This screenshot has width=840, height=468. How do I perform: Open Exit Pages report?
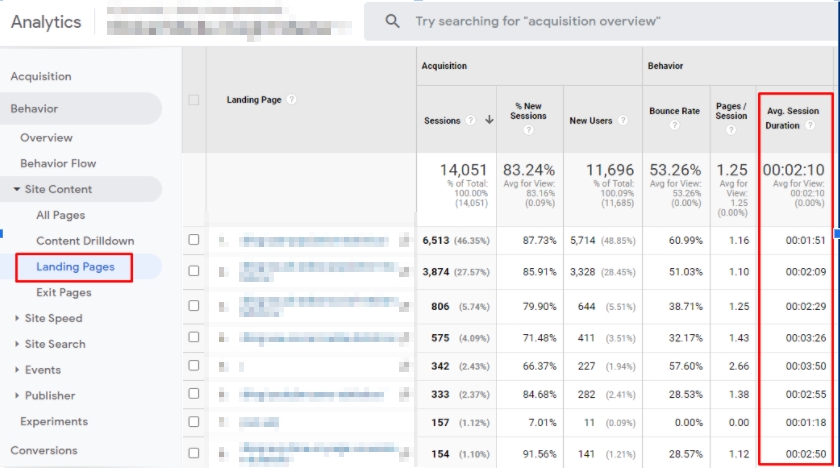coord(63,292)
